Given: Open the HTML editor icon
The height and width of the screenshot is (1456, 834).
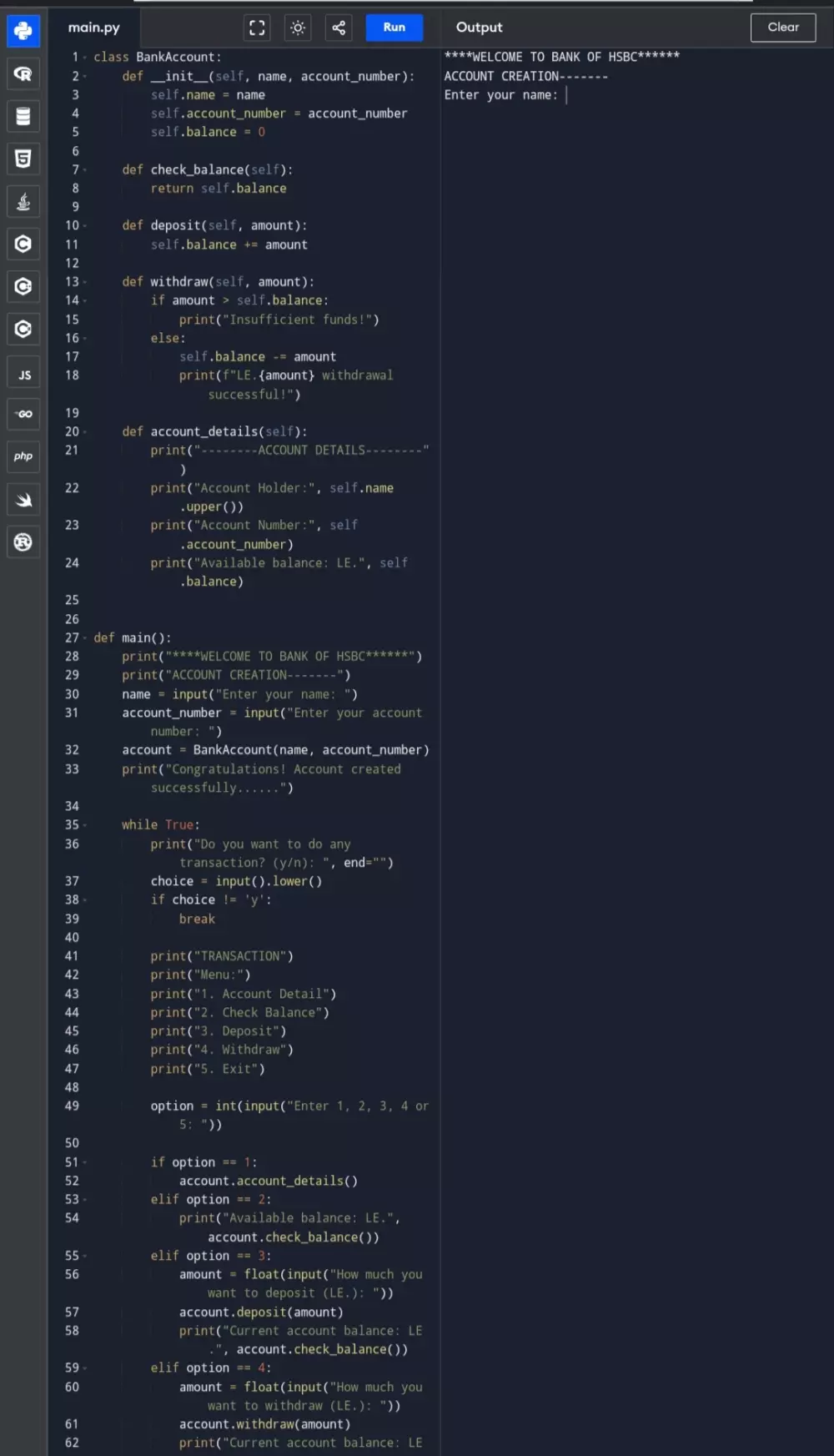Looking at the screenshot, I should click(23, 159).
